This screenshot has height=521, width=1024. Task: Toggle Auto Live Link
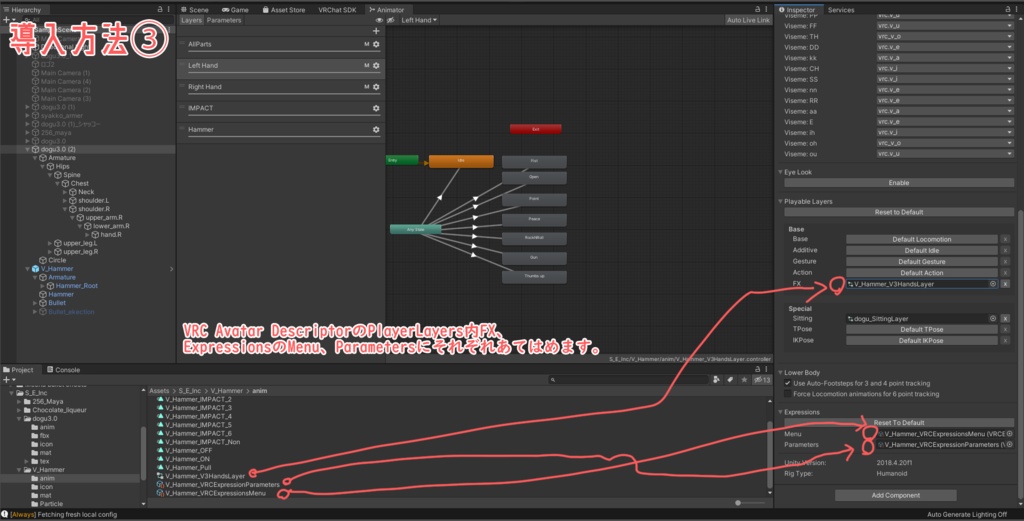(748, 20)
